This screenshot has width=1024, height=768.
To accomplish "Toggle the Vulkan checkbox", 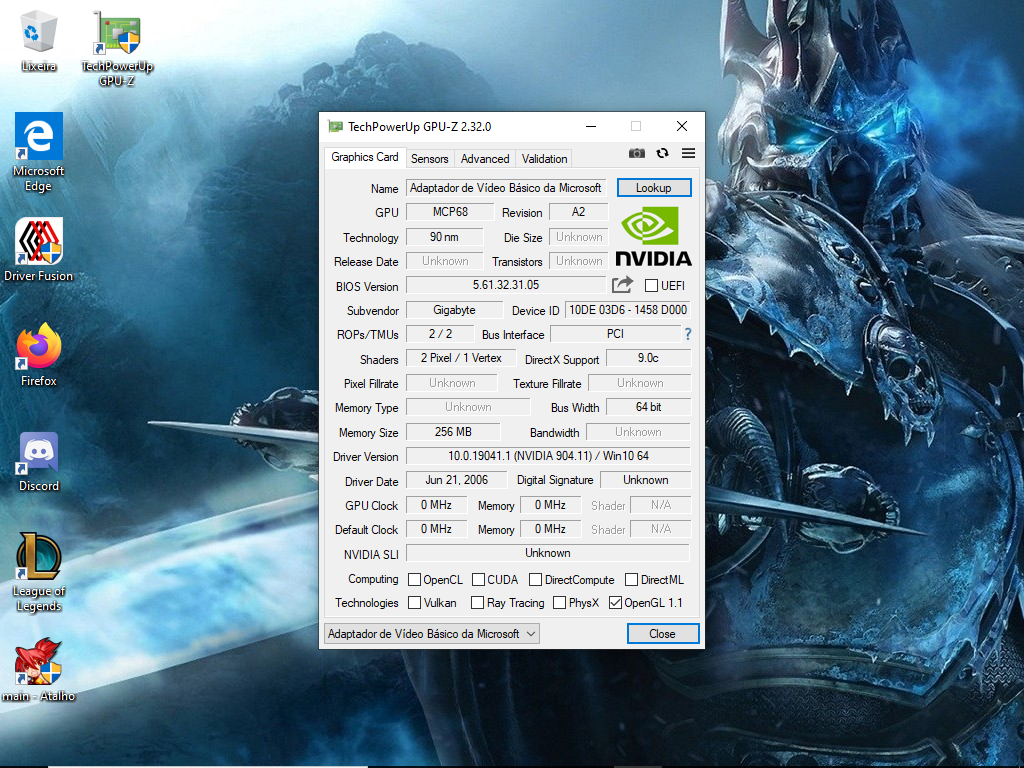I will coord(414,603).
